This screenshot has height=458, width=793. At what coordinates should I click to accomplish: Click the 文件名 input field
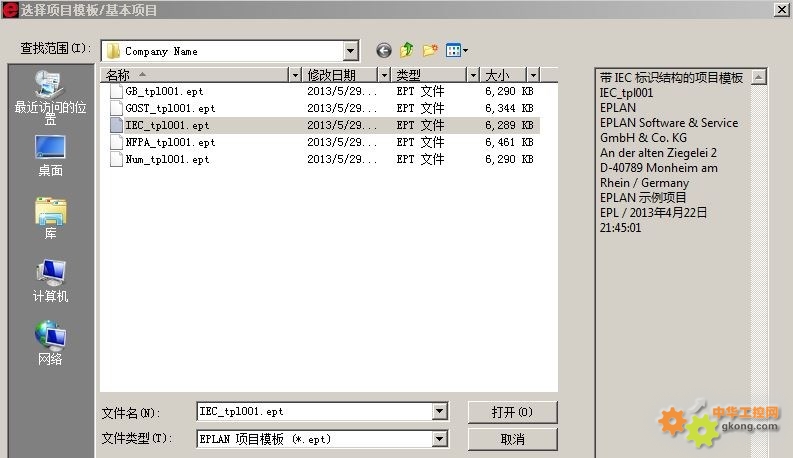(315, 411)
